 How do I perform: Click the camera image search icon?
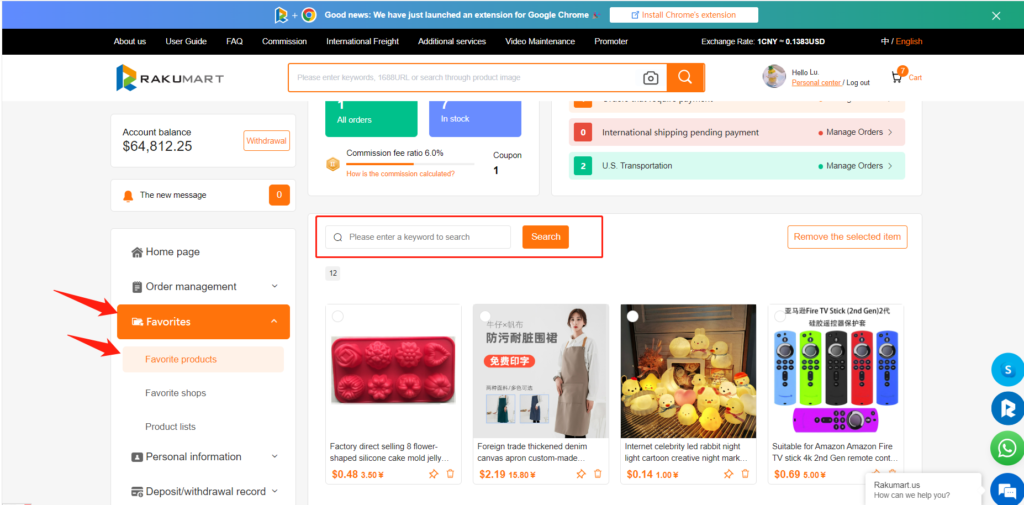point(650,78)
